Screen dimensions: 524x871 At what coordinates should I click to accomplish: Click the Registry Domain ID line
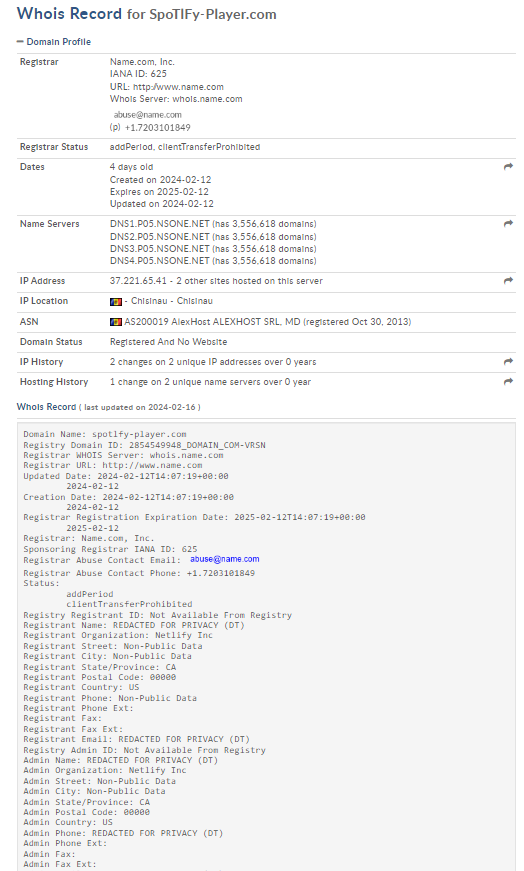pos(144,445)
